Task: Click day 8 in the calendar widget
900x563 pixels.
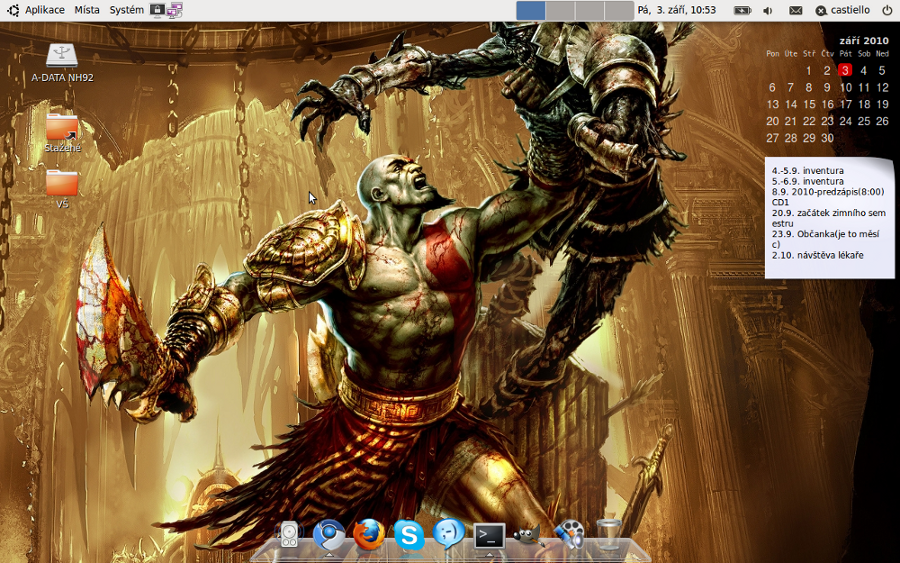Action: [x=808, y=87]
